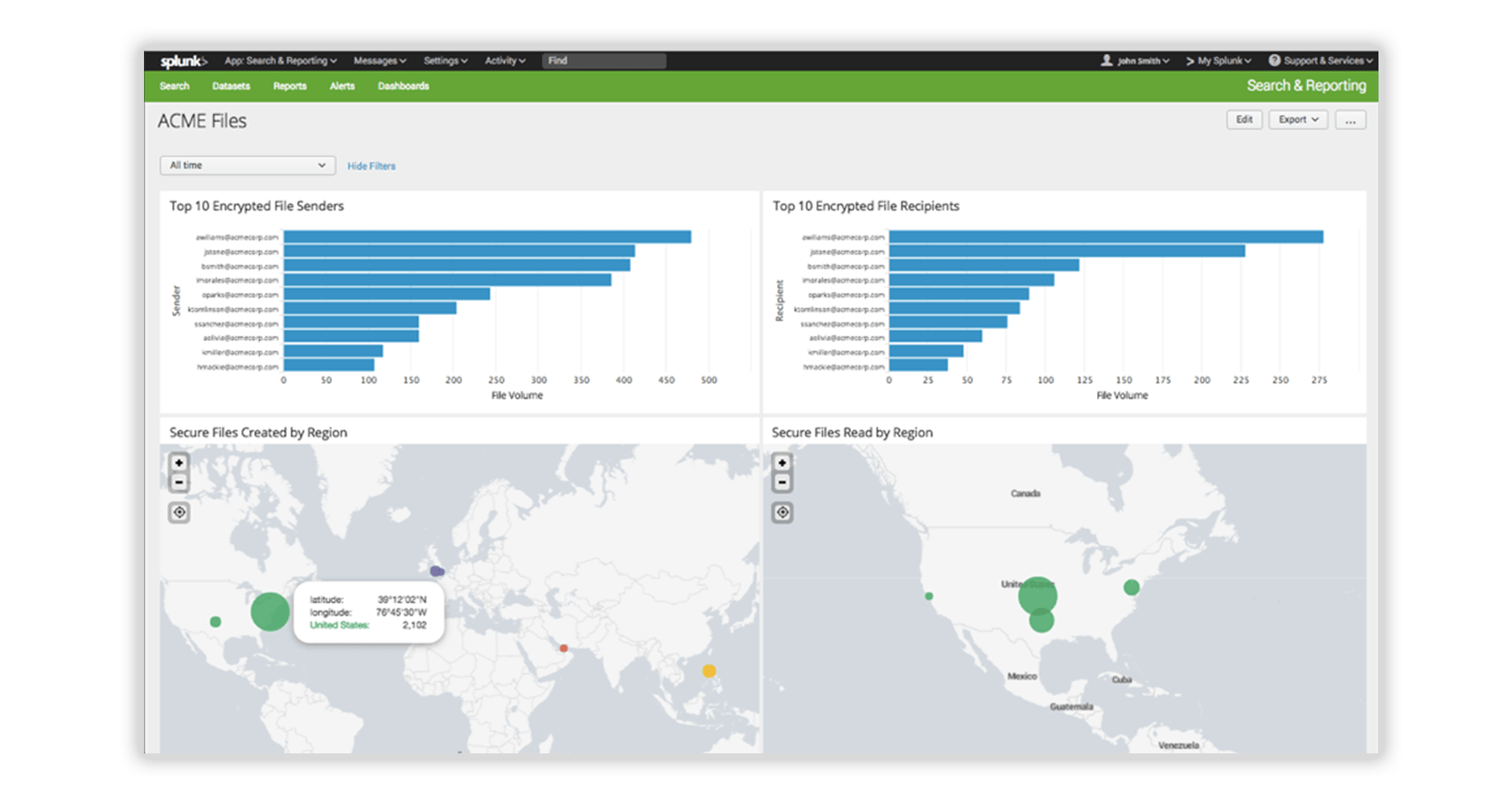Click the Top 10 Encrypted File Senders title

tap(257, 206)
